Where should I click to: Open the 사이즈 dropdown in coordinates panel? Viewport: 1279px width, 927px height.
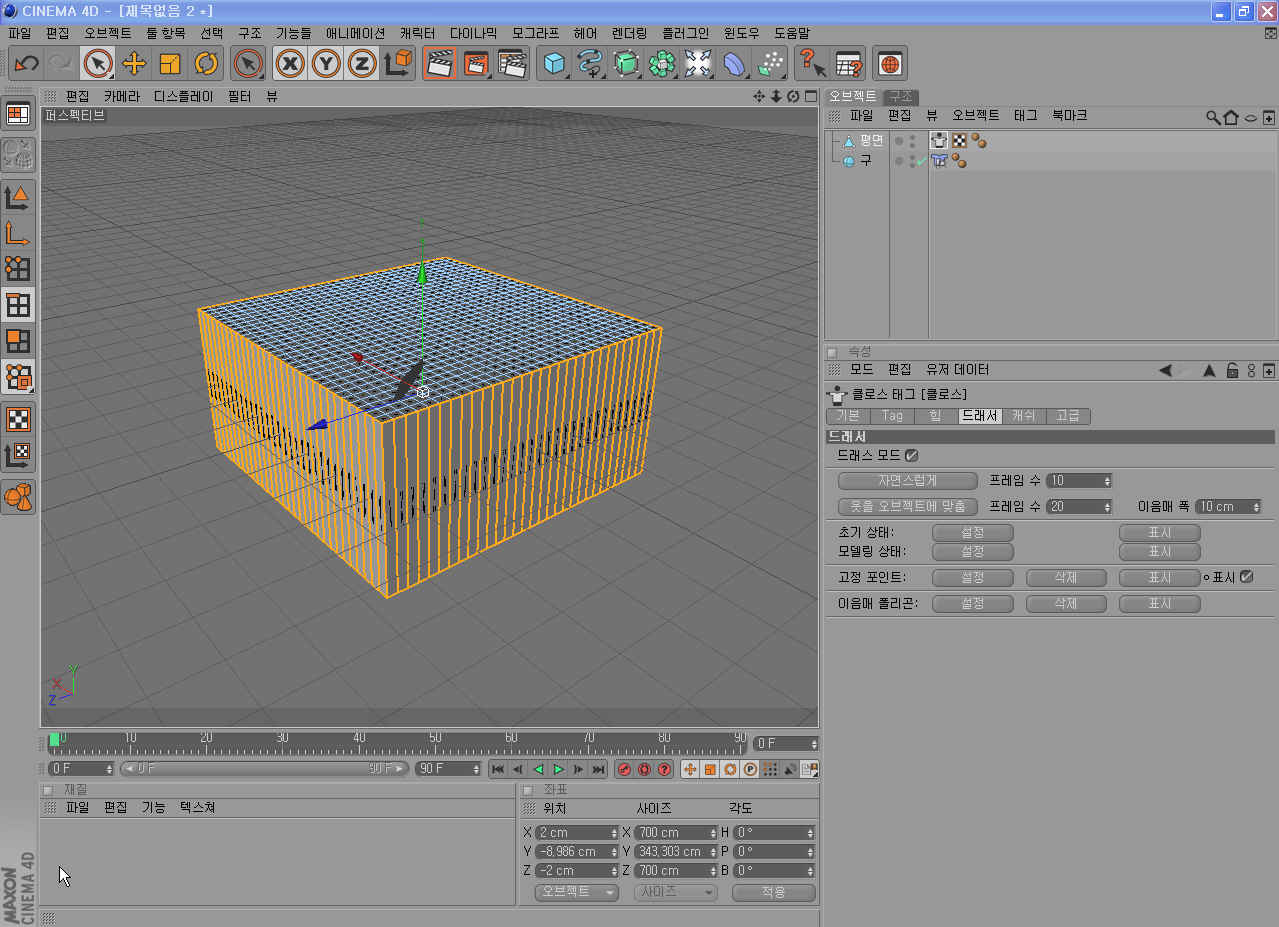pyautogui.click(x=675, y=892)
